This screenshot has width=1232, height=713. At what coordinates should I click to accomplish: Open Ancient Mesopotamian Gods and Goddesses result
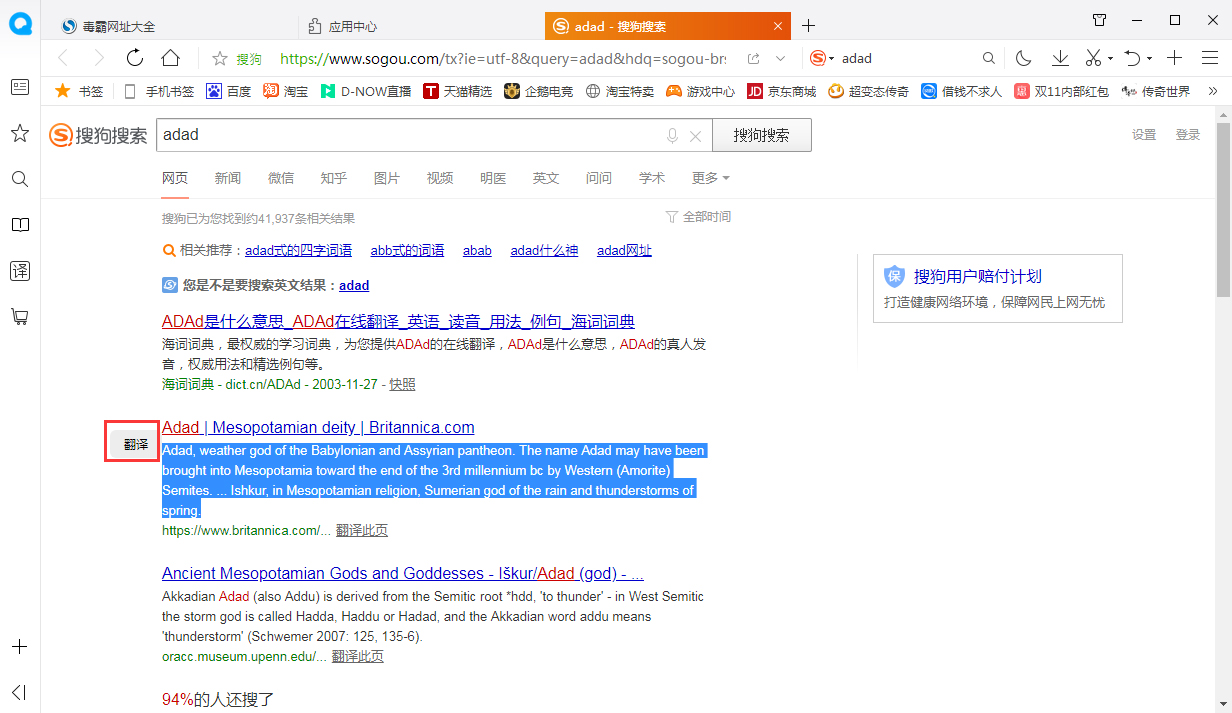(402, 574)
